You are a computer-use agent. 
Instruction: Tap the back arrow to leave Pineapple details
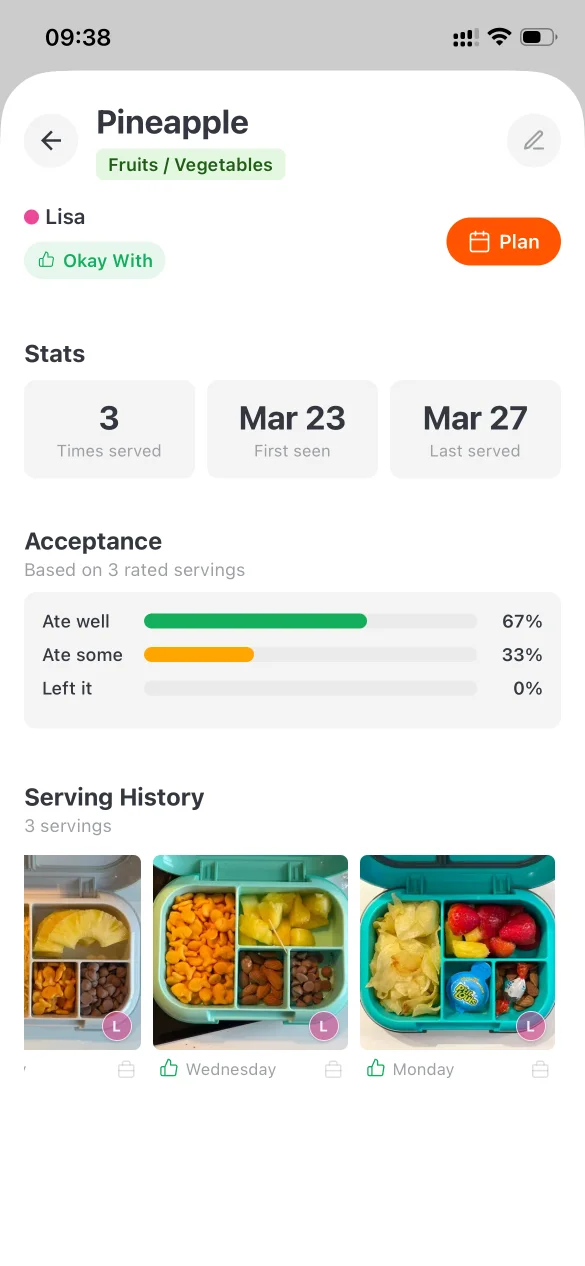point(50,140)
